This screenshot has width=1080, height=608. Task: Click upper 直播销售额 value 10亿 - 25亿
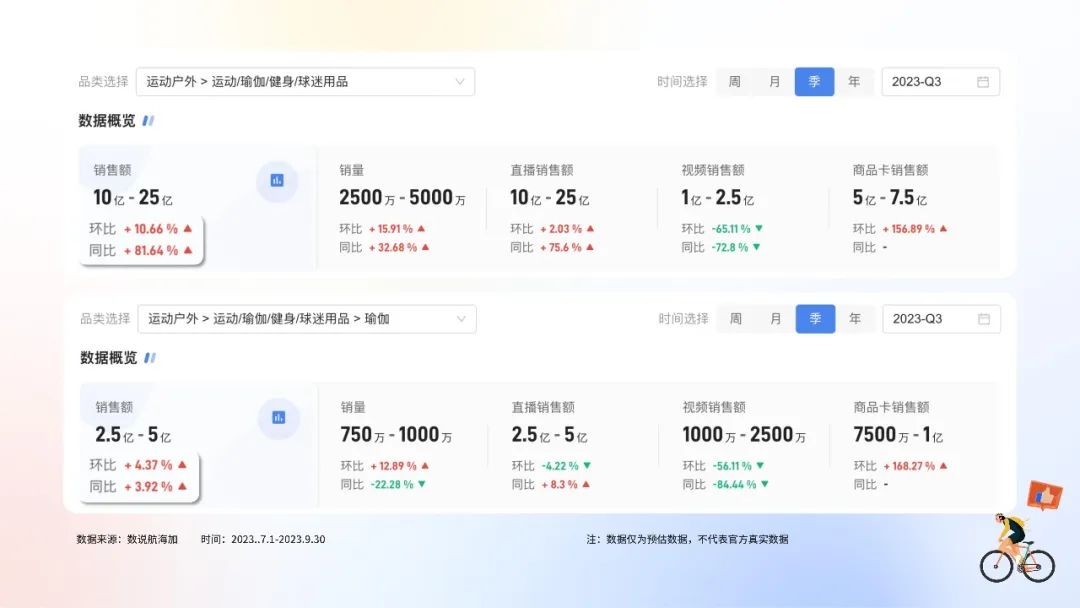click(x=550, y=198)
